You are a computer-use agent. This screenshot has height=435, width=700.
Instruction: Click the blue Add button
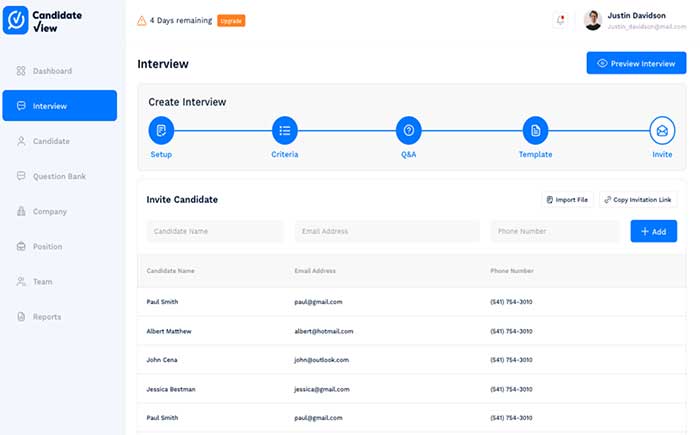654,231
